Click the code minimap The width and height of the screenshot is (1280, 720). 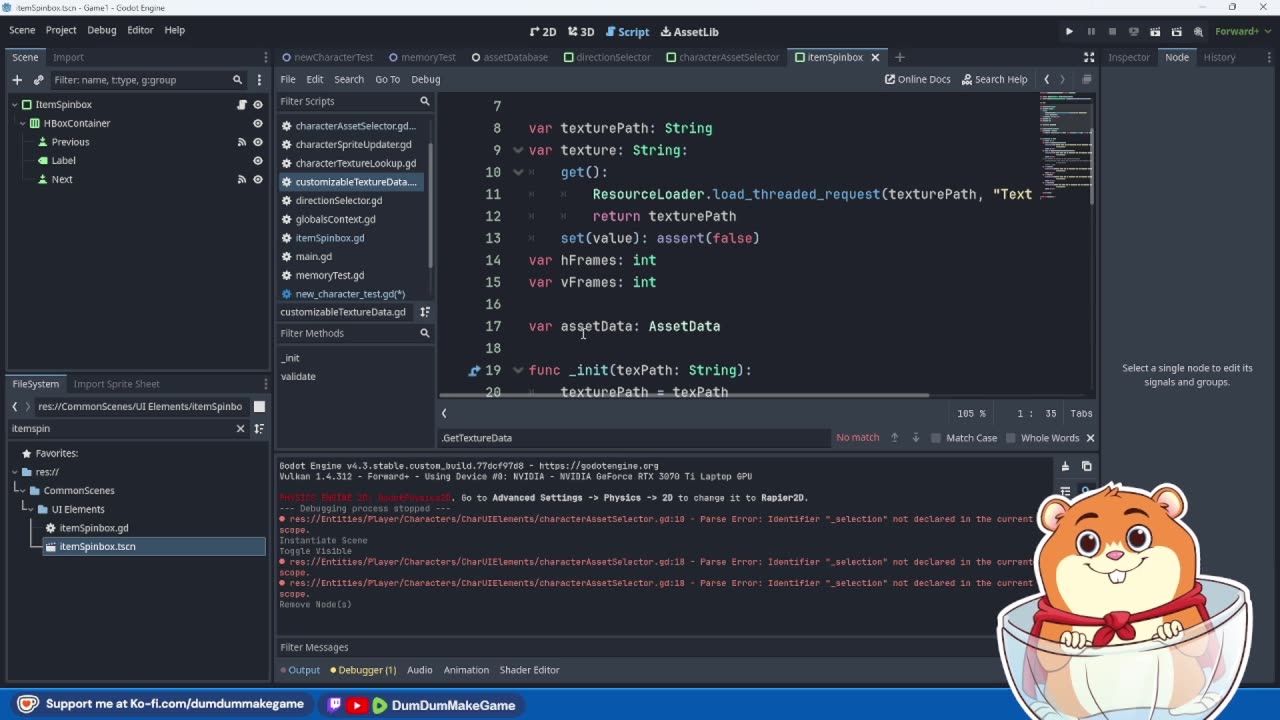(x=1066, y=146)
